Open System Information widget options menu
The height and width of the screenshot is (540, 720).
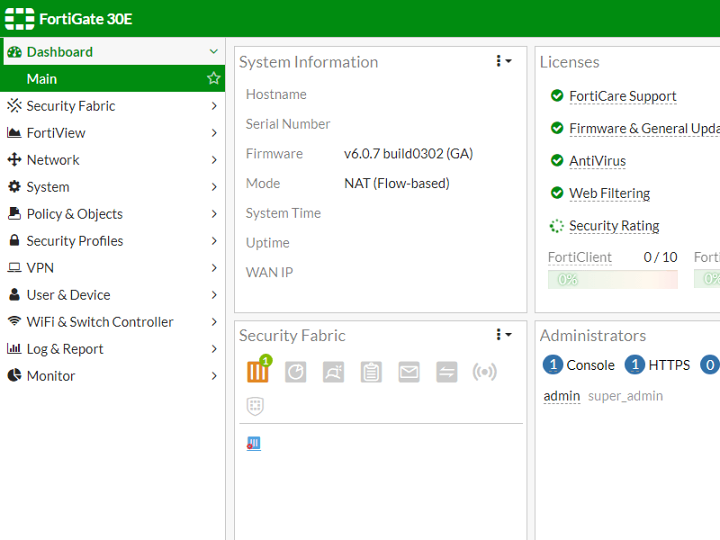pyautogui.click(x=504, y=61)
